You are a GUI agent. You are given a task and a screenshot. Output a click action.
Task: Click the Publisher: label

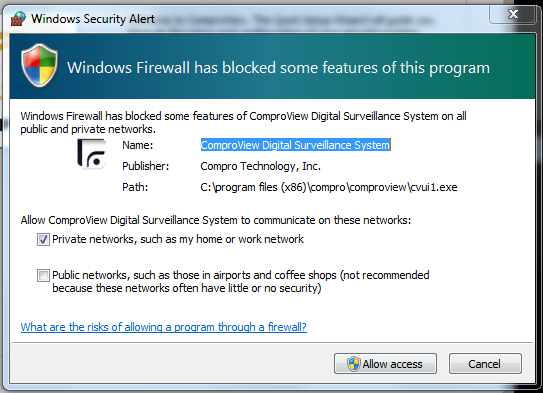point(145,166)
